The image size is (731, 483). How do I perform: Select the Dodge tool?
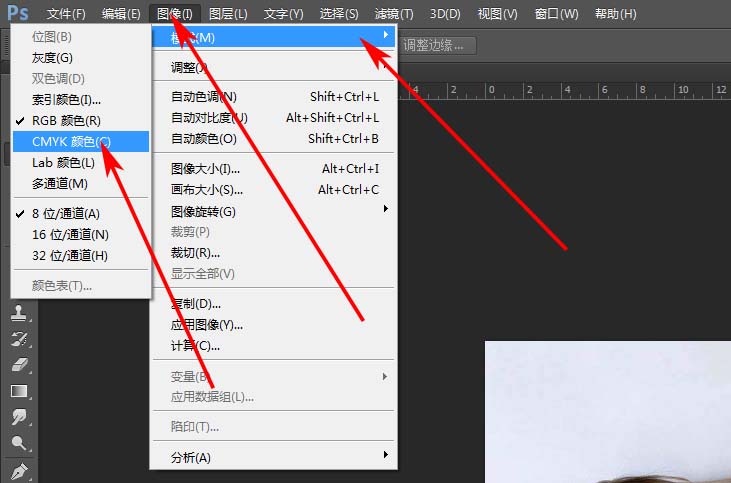[x=19, y=443]
